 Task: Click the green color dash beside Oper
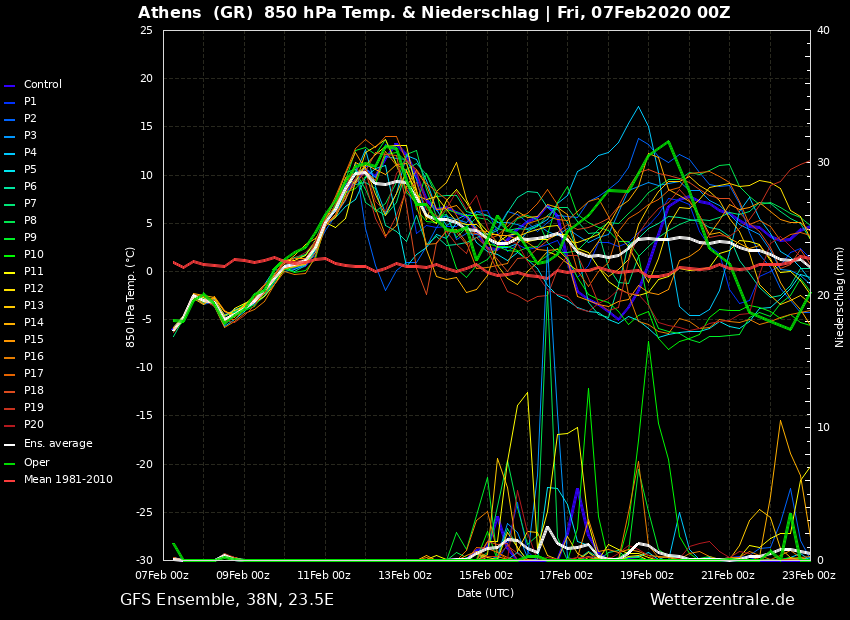click(10, 463)
